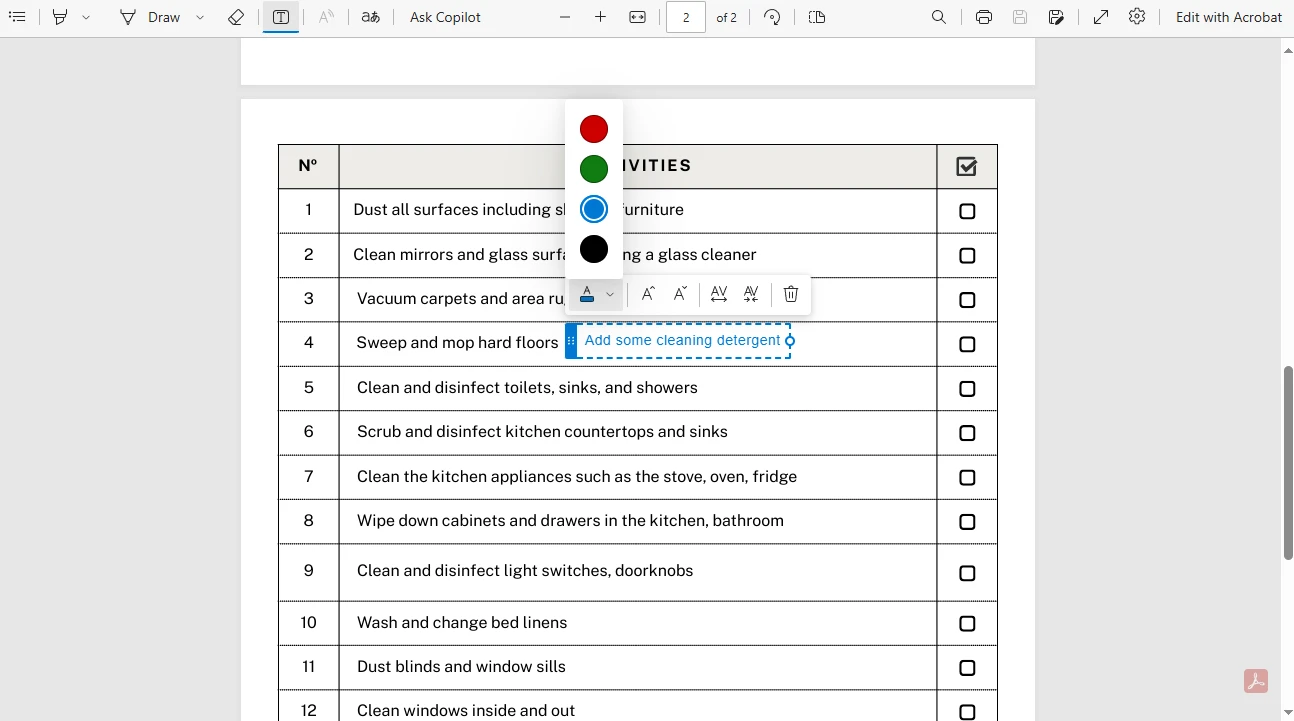
Task: Click the Page view icon
Action: pyautogui.click(x=817, y=17)
